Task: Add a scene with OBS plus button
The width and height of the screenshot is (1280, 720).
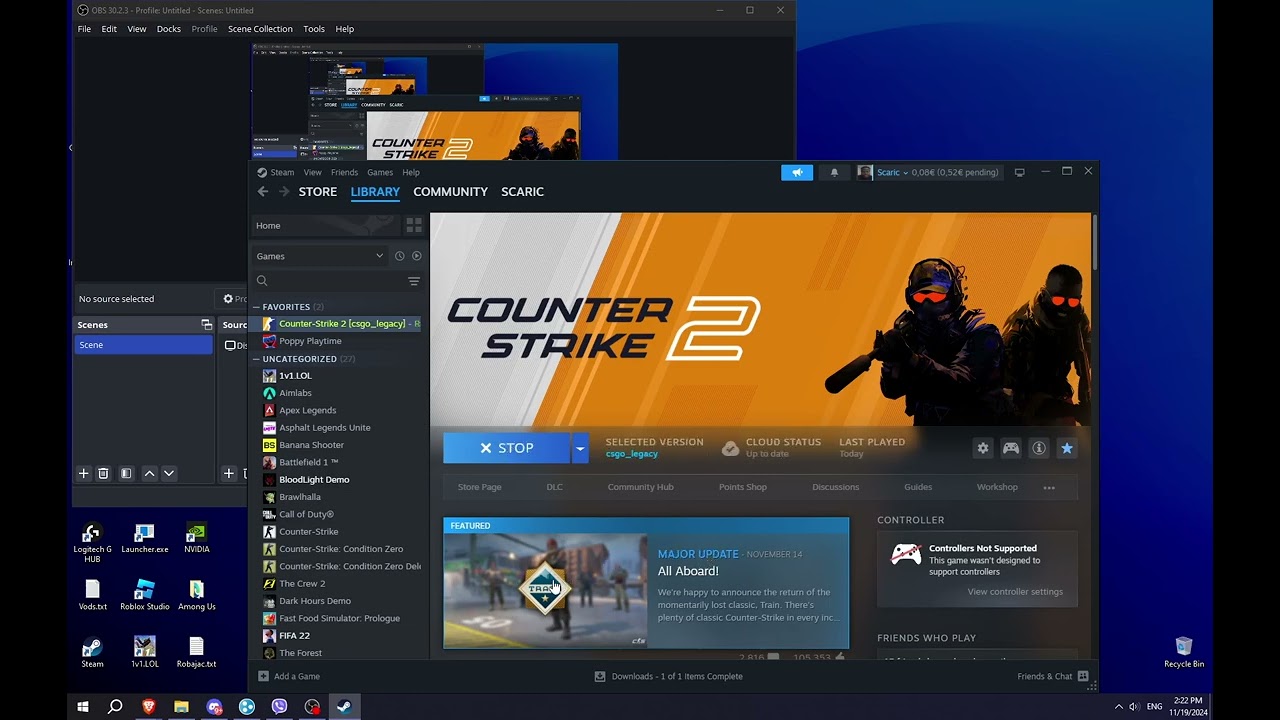Action: click(x=84, y=473)
